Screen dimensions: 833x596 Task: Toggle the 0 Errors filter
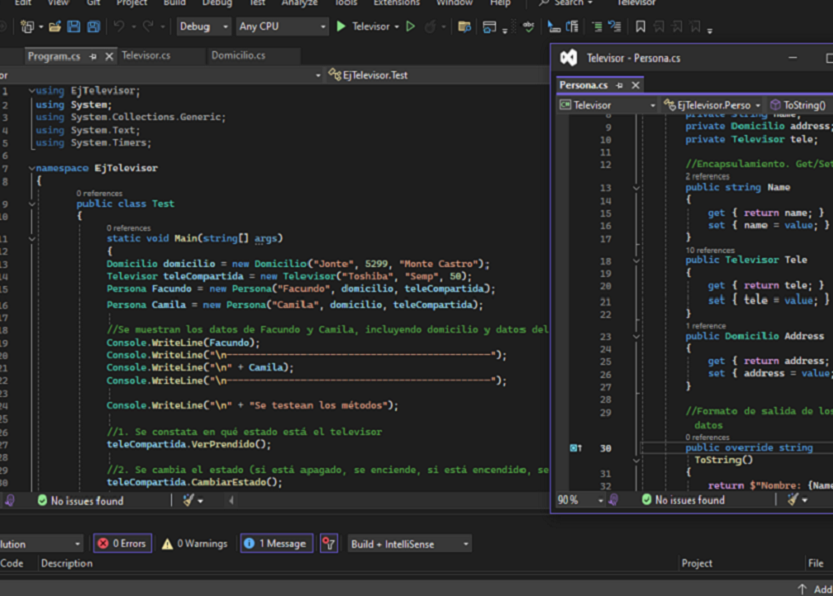(x=121, y=544)
